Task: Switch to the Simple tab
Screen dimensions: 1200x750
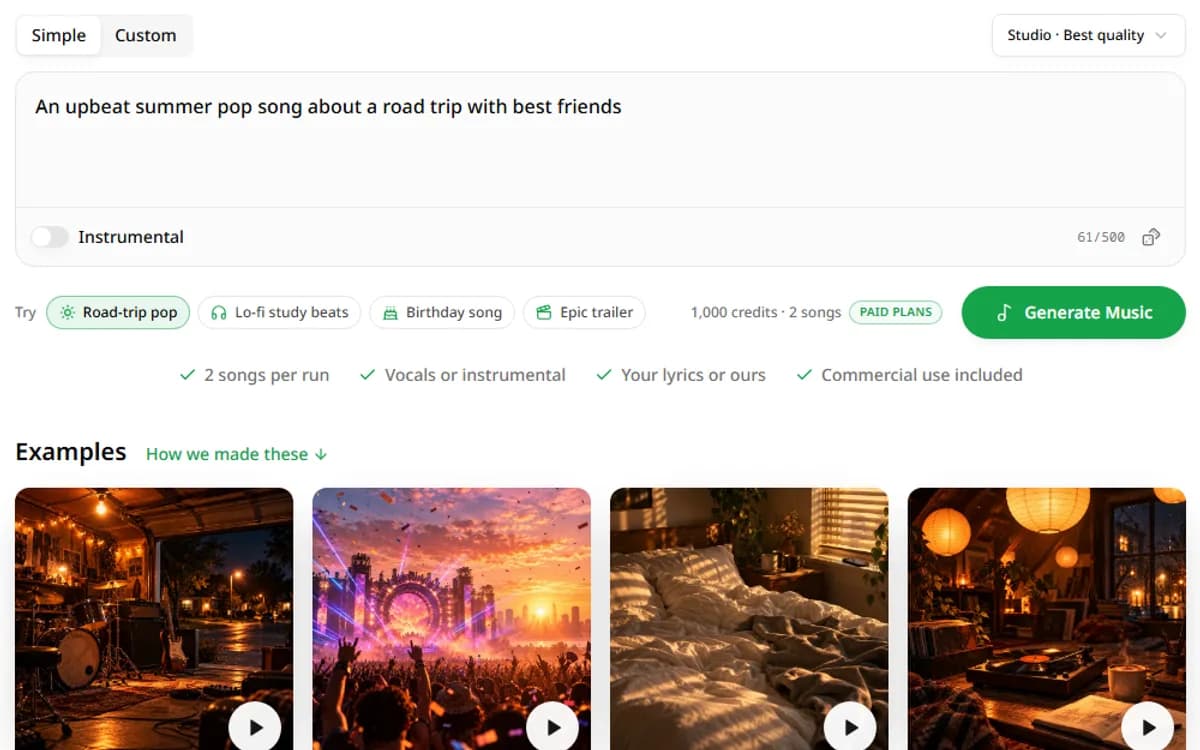Action: (59, 35)
